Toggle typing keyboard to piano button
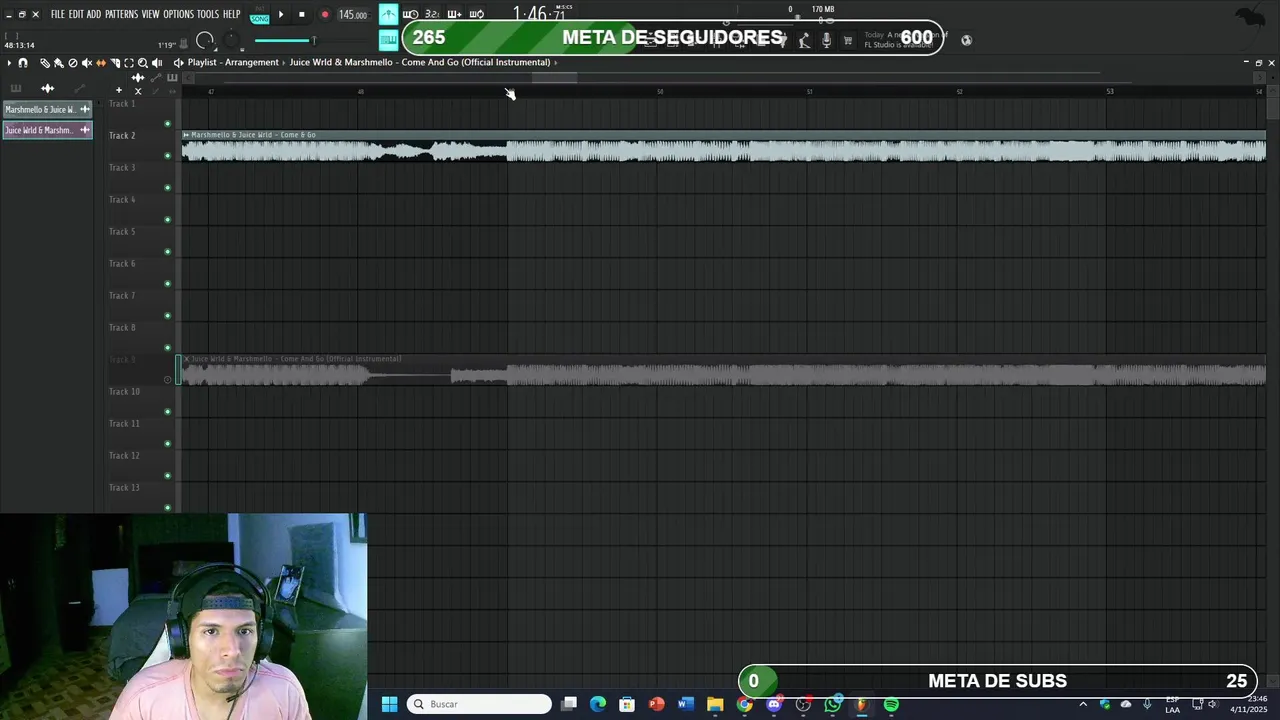The height and width of the screenshot is (720, 1280). pyautogui.click(x=388, y=39)
